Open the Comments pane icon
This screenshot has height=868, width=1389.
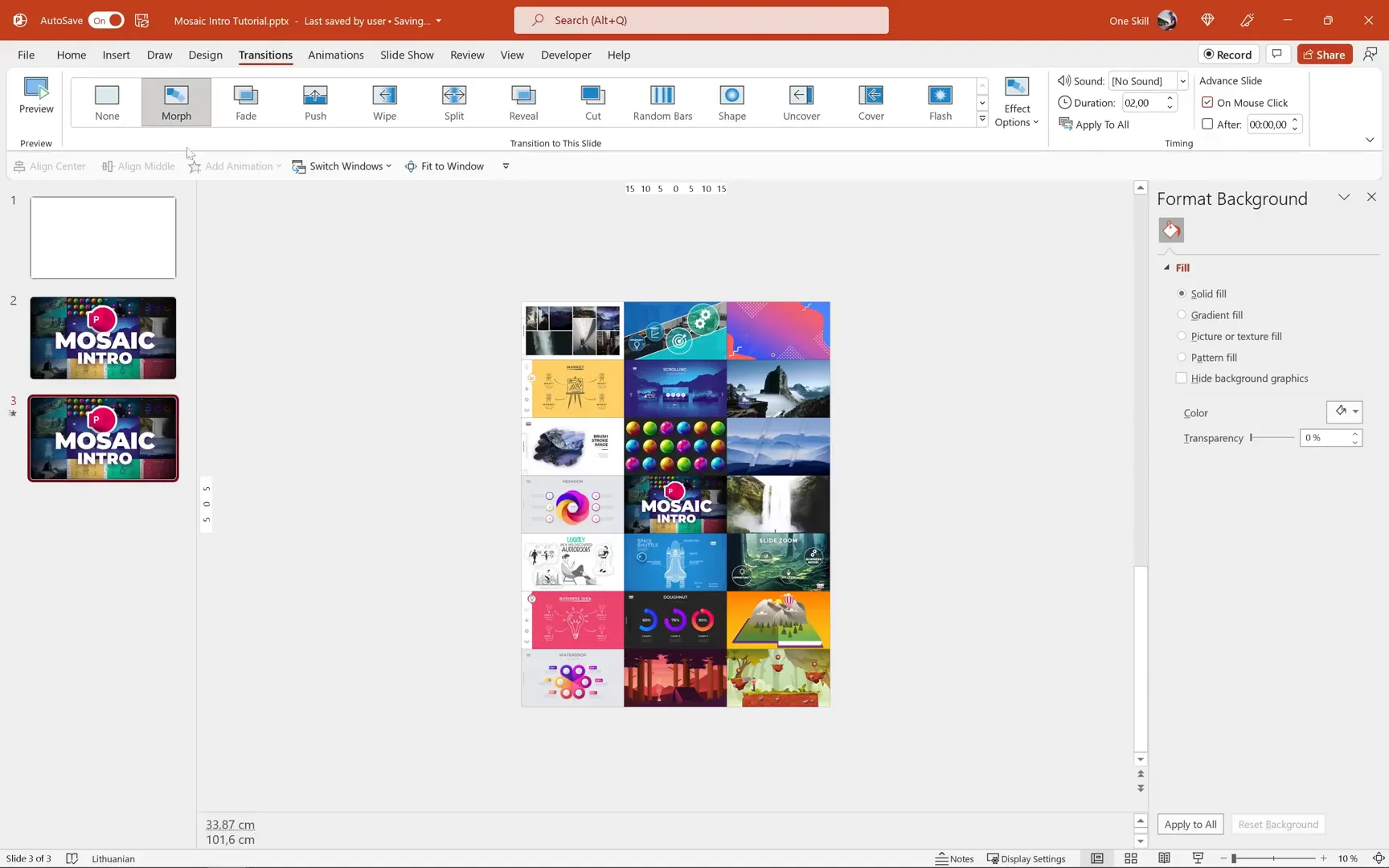(1276, 54)
